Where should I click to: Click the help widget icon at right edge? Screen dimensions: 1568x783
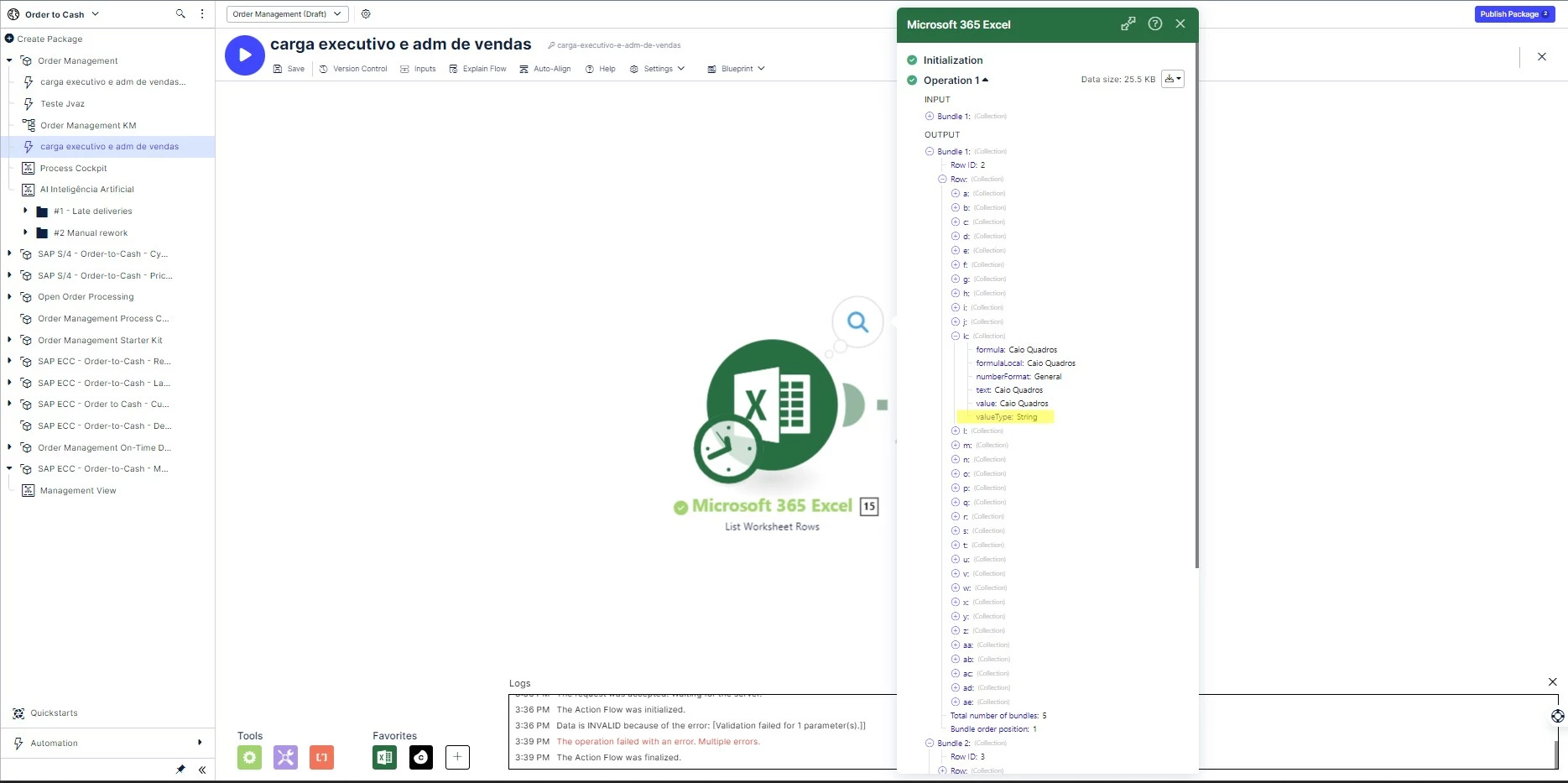pyautogui.click(x=1558, y=716)
